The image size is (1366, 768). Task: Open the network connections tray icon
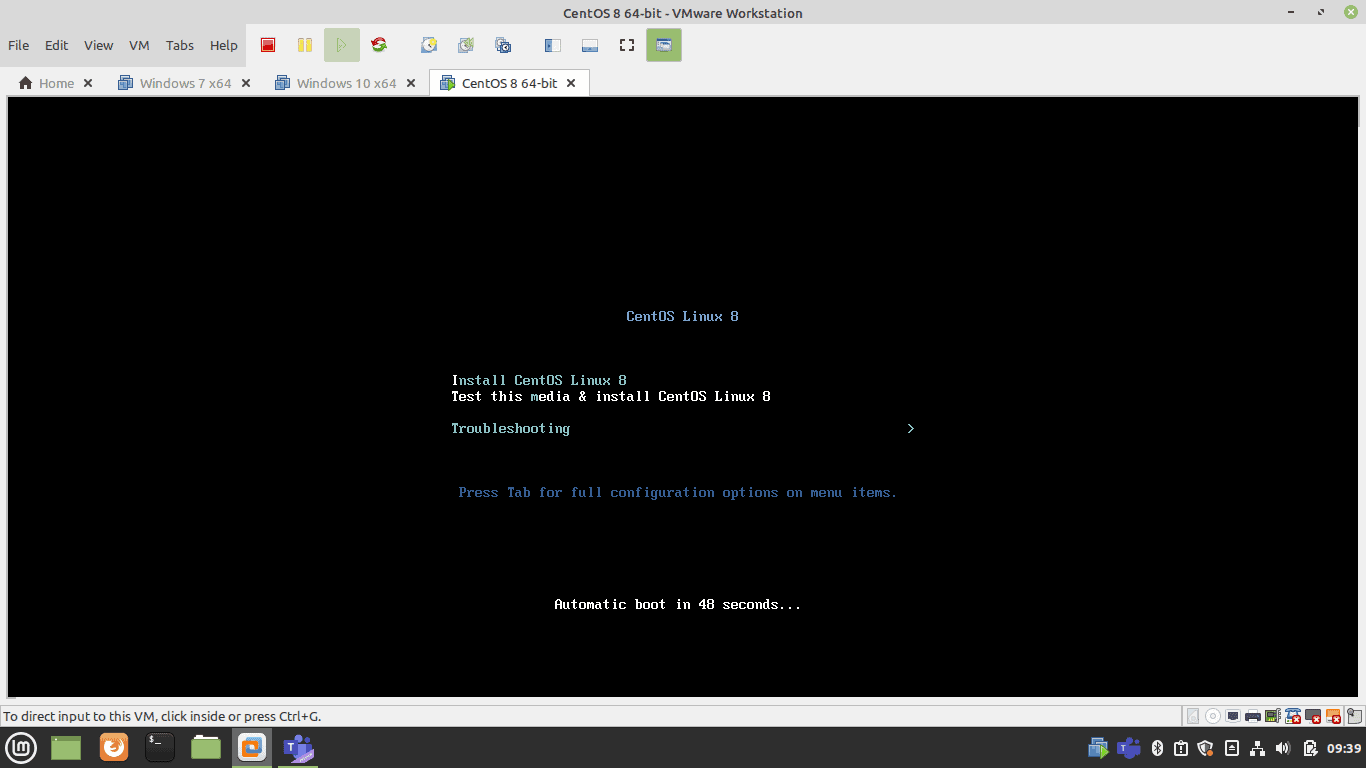1258,748
